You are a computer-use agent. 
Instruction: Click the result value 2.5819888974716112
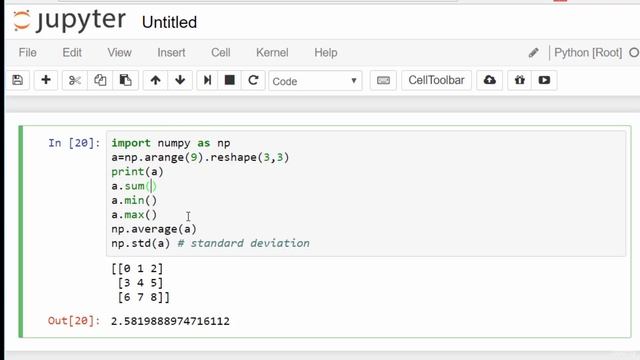tap(170, 321)
